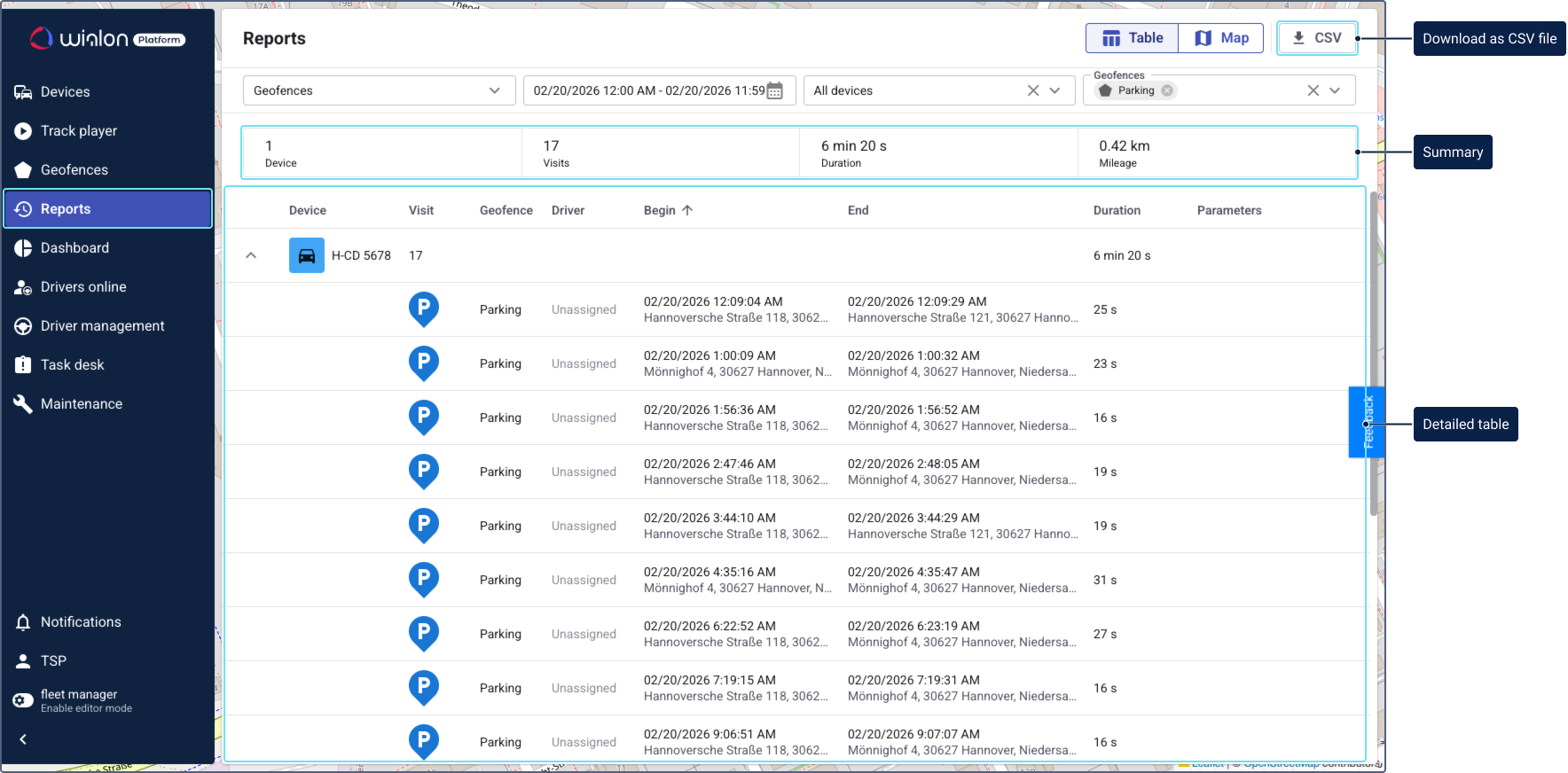Remove the Parking geofence chip
The height and width of the screenshot is (773, 1568).
(x=1167, y=90)
